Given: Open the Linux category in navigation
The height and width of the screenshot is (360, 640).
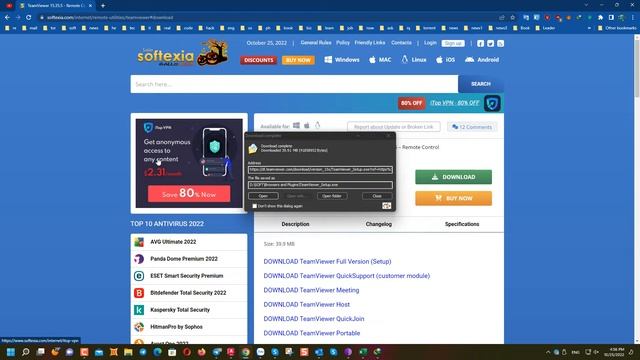Looking at the screenshot, I should click(414, 60).
